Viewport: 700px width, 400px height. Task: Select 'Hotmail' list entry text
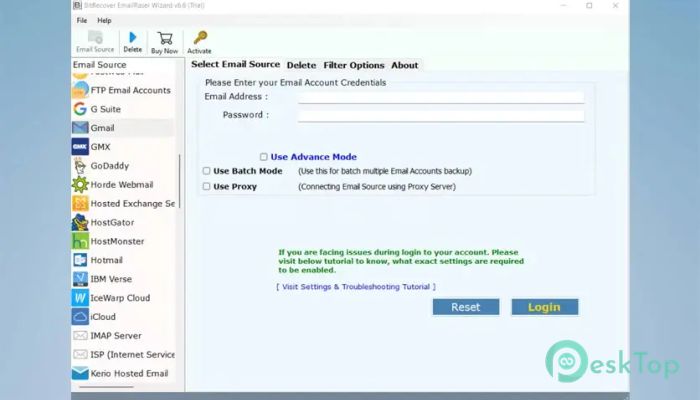[x=106, y=260]
